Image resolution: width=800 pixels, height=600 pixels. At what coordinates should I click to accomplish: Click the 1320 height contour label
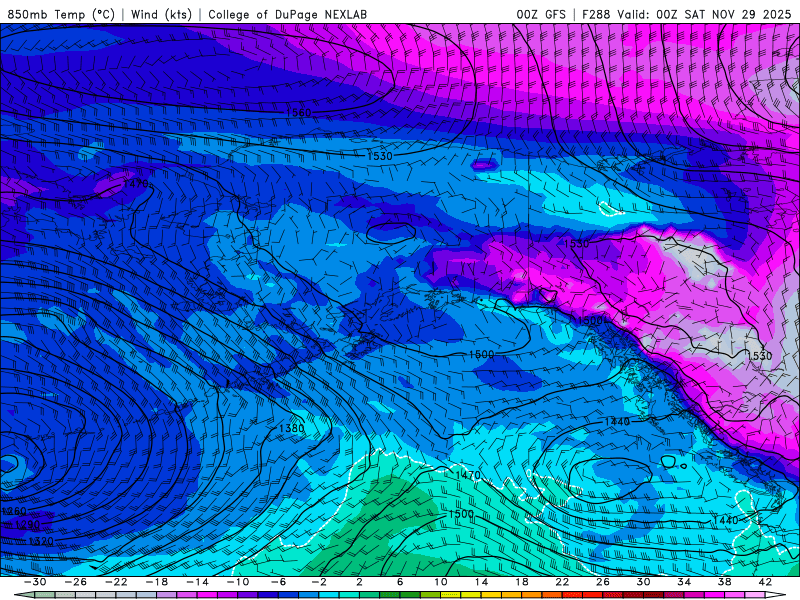pos(41,541)
